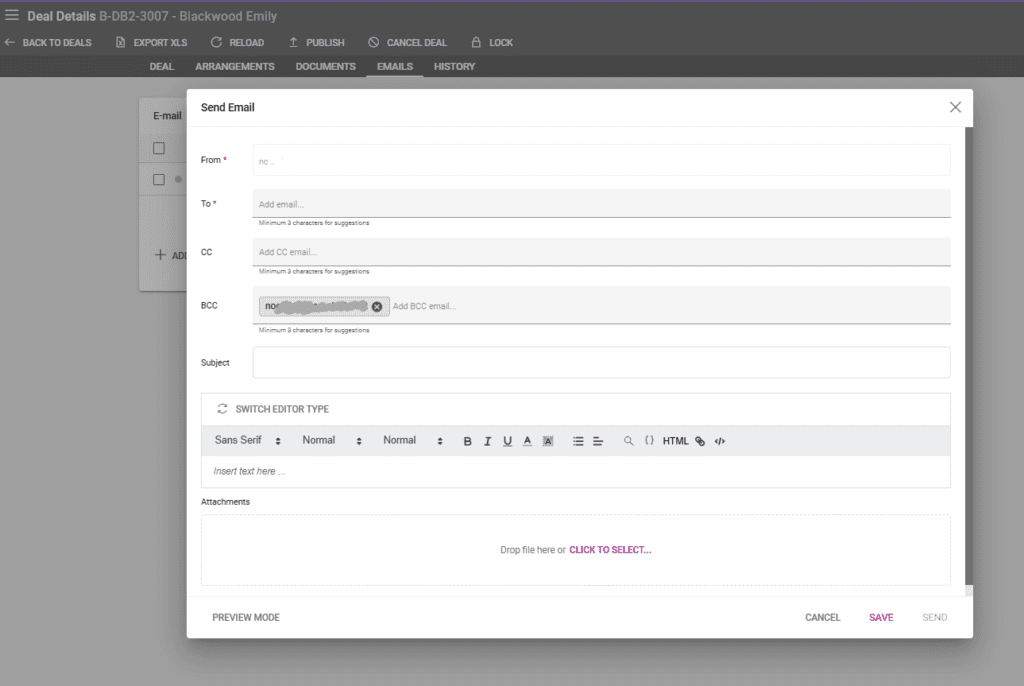1024x686 pixels.
Task: Tick the E-mail header checkbox
Action: 159,148
